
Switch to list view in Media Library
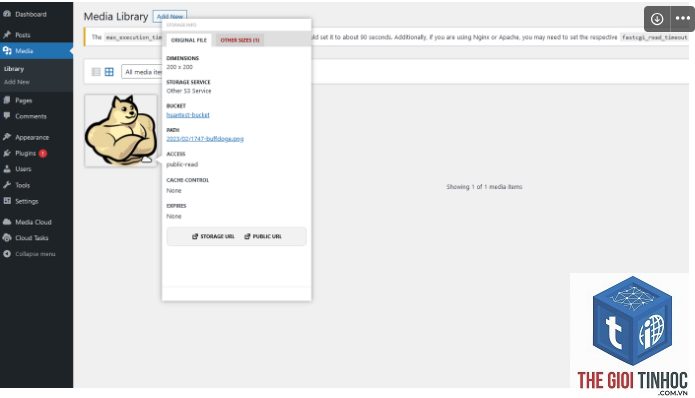96,72
